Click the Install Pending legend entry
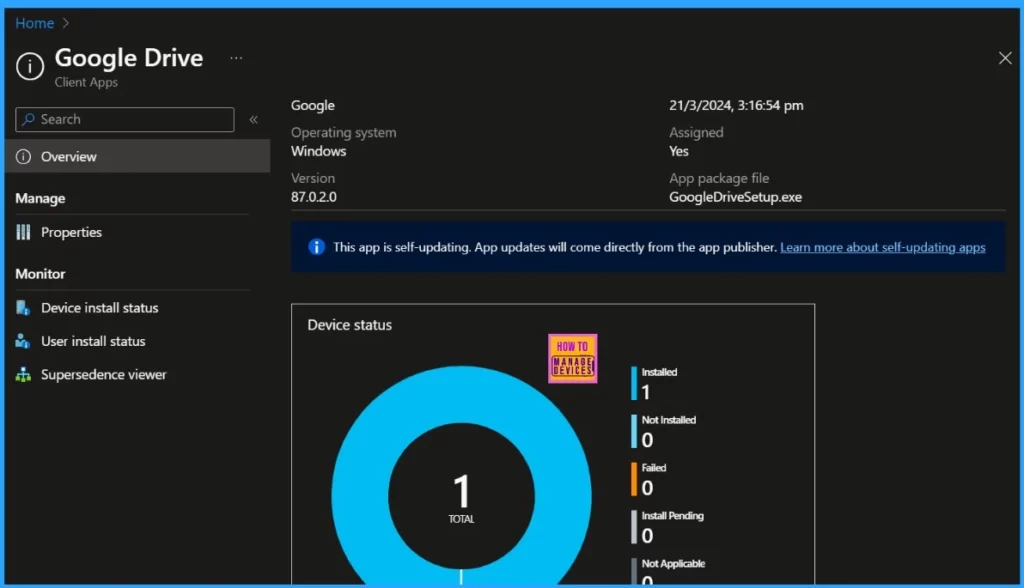The width and height of the screenshot is (1024, 588). pyautogui.click(x=668, y=527)
